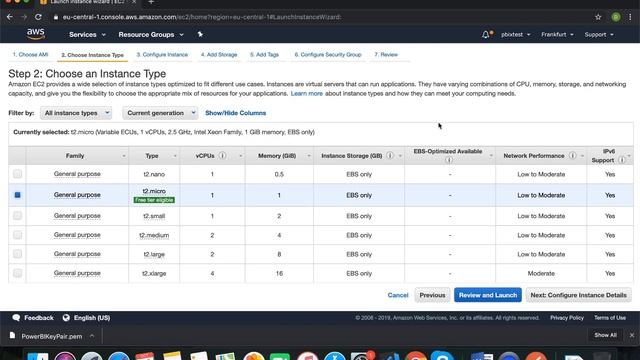The width and height of the screenshot is (640, 360).
Task: Go to 5. Add Tags tab
Action: 264,54
